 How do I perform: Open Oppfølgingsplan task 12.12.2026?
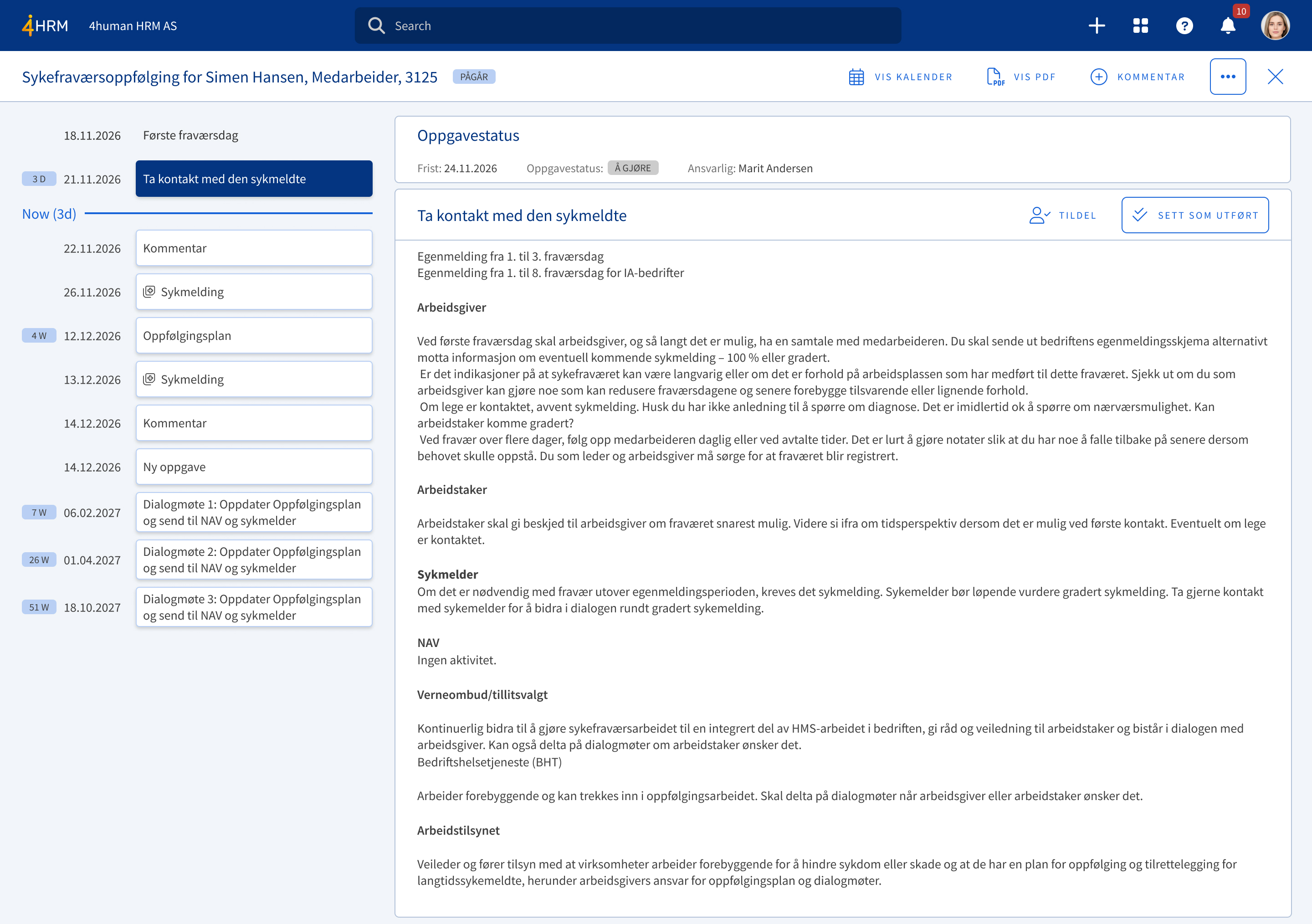pos(254,335)
